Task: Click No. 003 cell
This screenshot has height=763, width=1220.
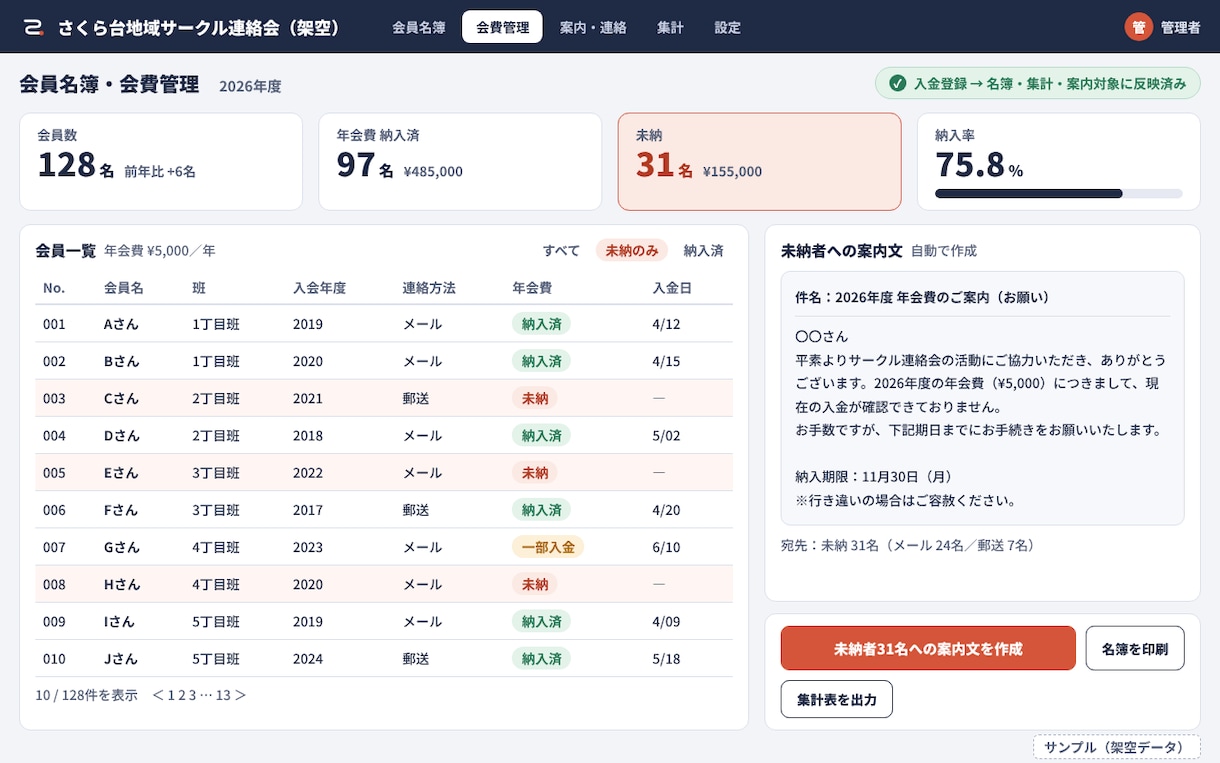Action: [54, 398]
